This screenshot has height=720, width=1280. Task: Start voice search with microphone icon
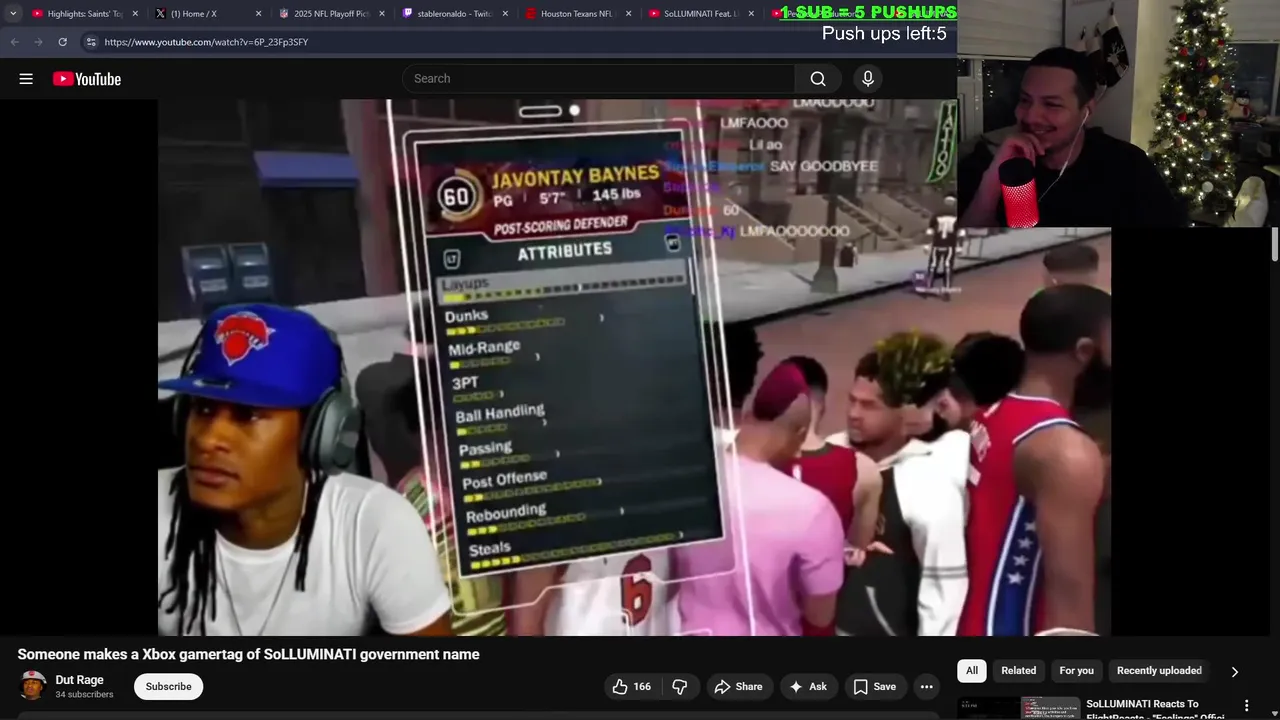point(867,79)
